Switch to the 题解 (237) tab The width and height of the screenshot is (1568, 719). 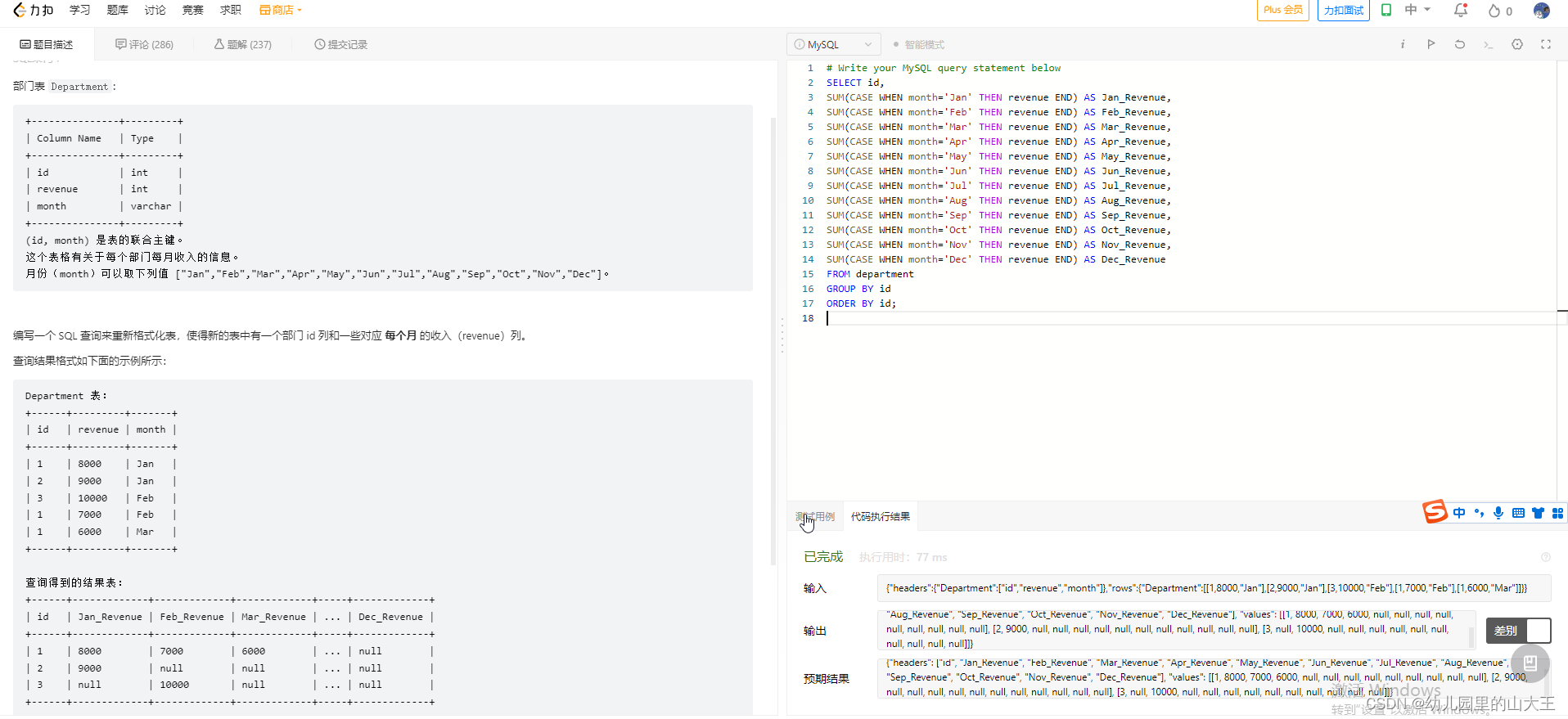coord(243,44)
